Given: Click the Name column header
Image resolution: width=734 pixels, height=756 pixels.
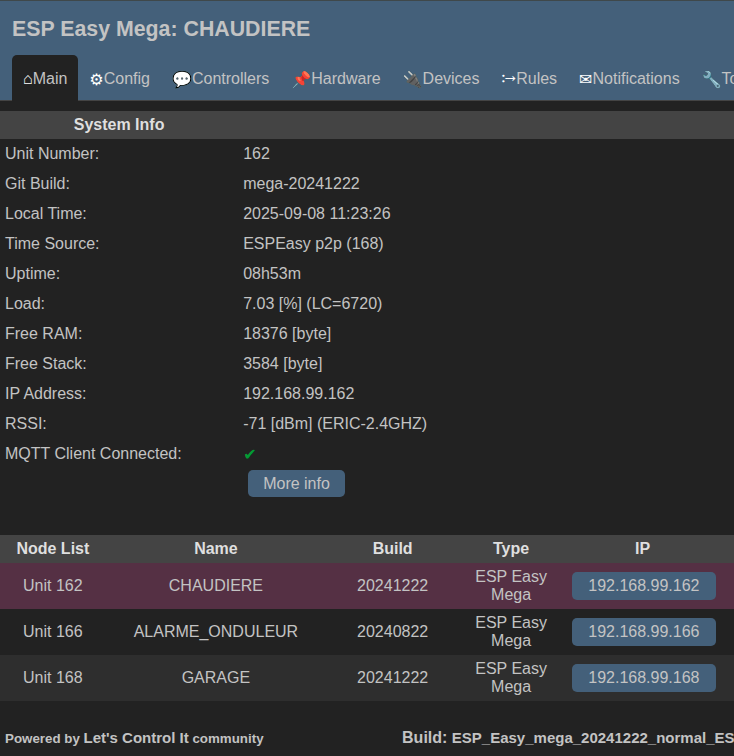Looking at the screenshot, I should (x=216, y=549).
